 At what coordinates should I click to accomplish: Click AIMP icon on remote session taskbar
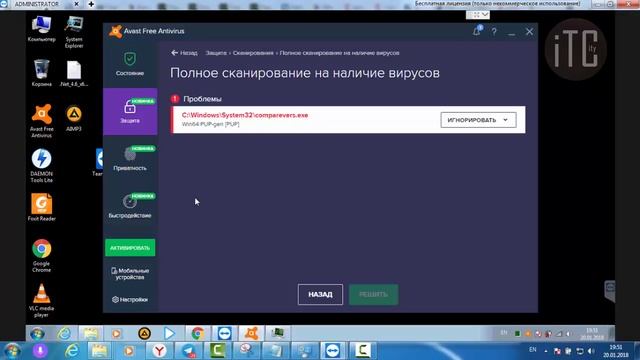pos(144,333)
